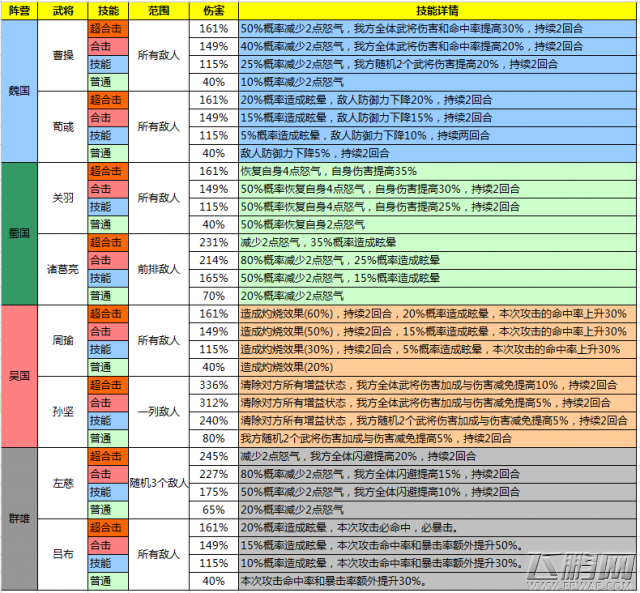Viewport: 640px width, 593px height.
Task: Click 所有敌人 range cell in 吕布's row
Action: pyautogui.click(x=159, y=554)
